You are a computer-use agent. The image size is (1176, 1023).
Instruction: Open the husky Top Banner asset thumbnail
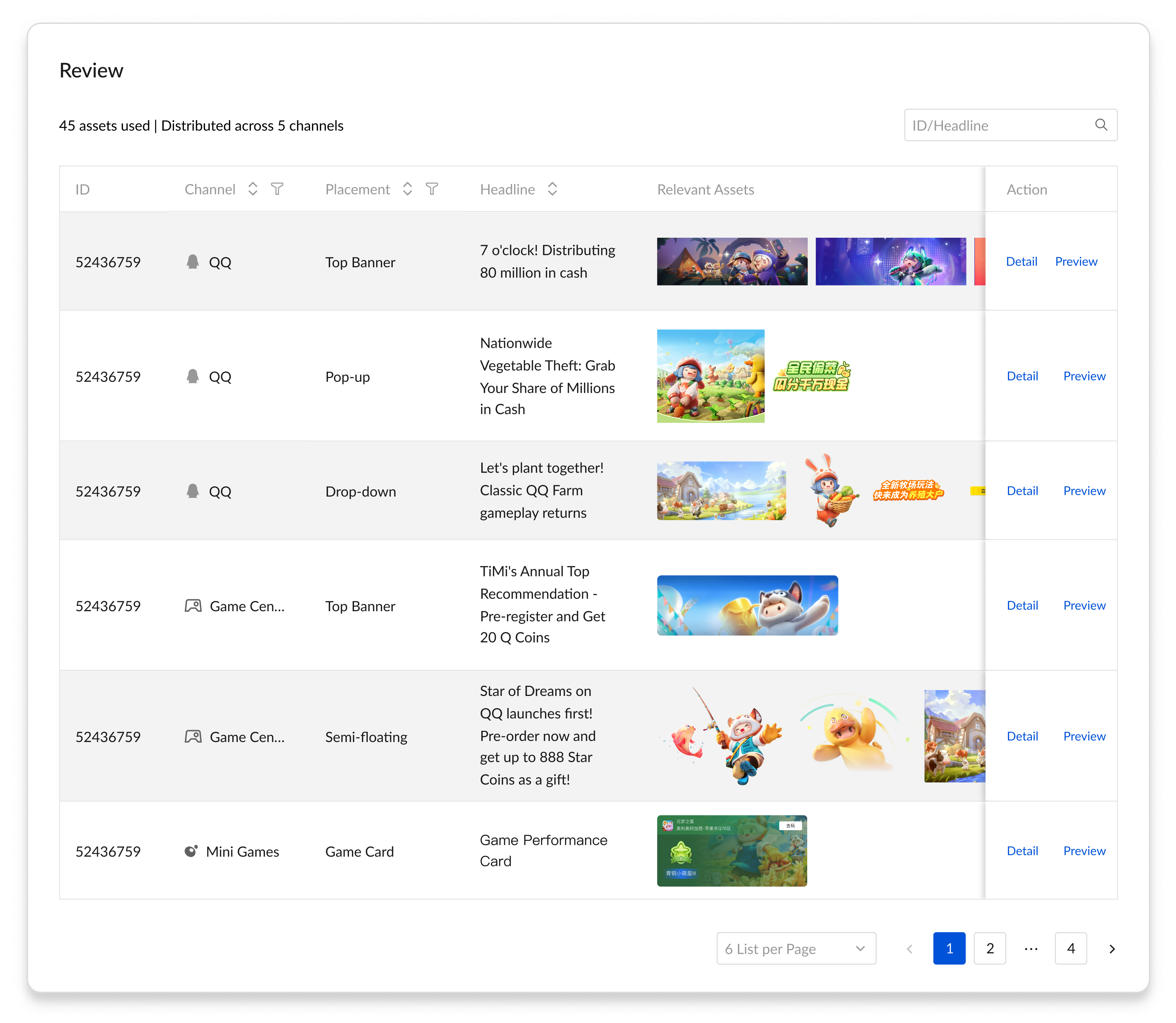click(747, 606)
